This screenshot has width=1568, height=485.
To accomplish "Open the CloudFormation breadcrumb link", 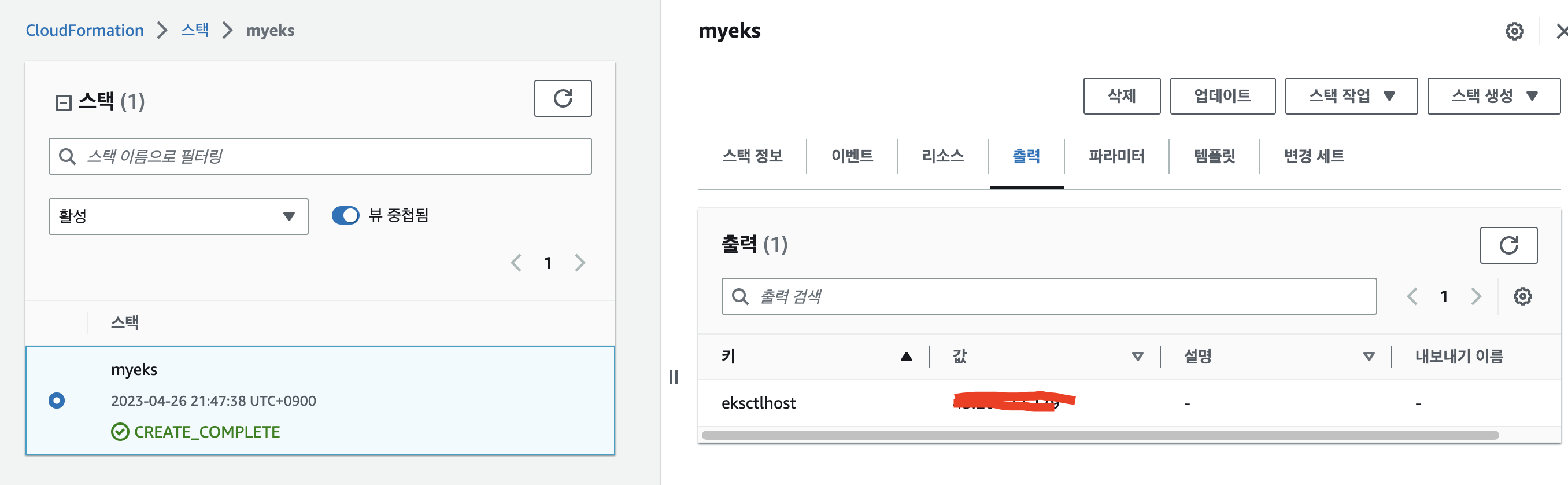I will [x=84, y=30].
